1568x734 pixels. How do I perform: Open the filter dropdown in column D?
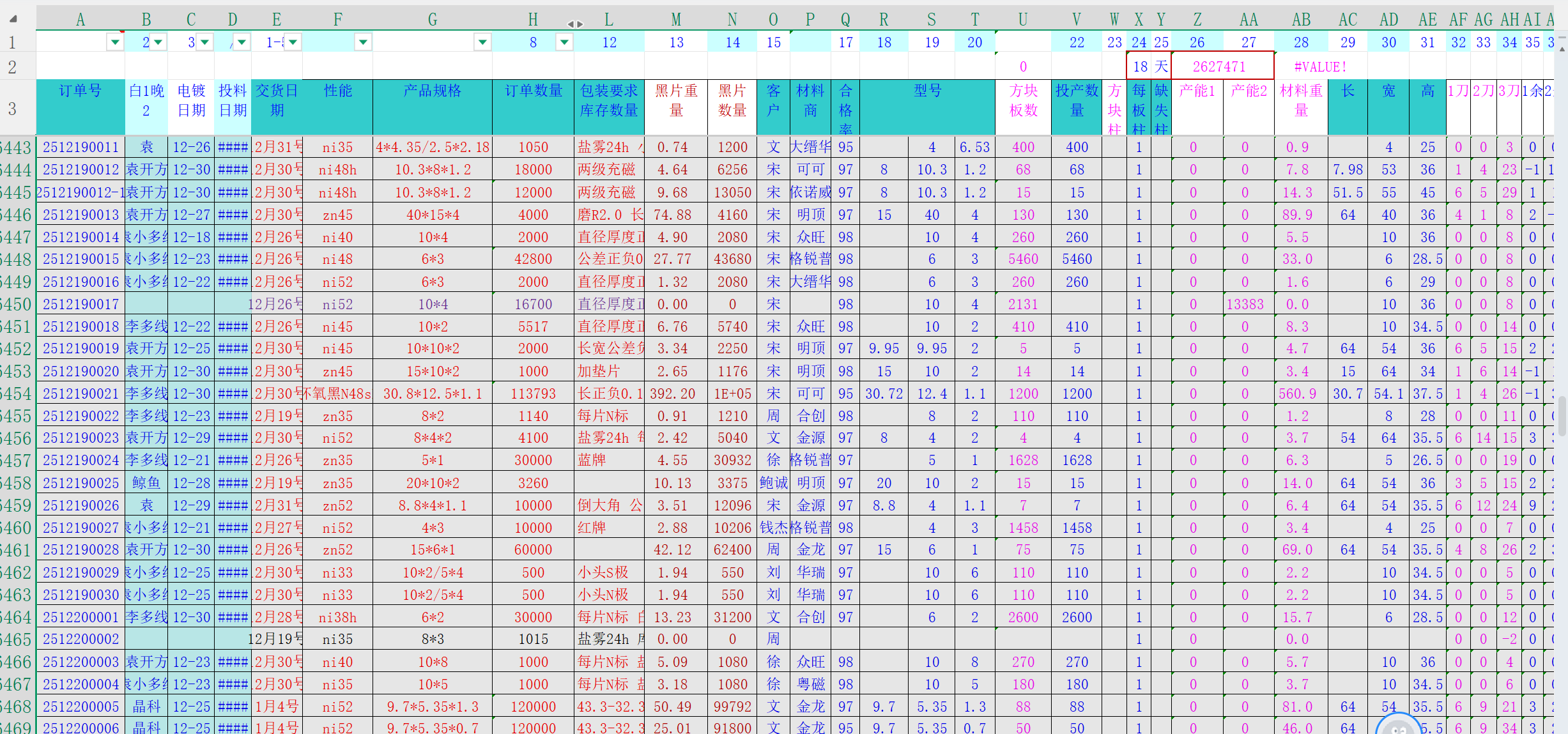tap(242, 43)
